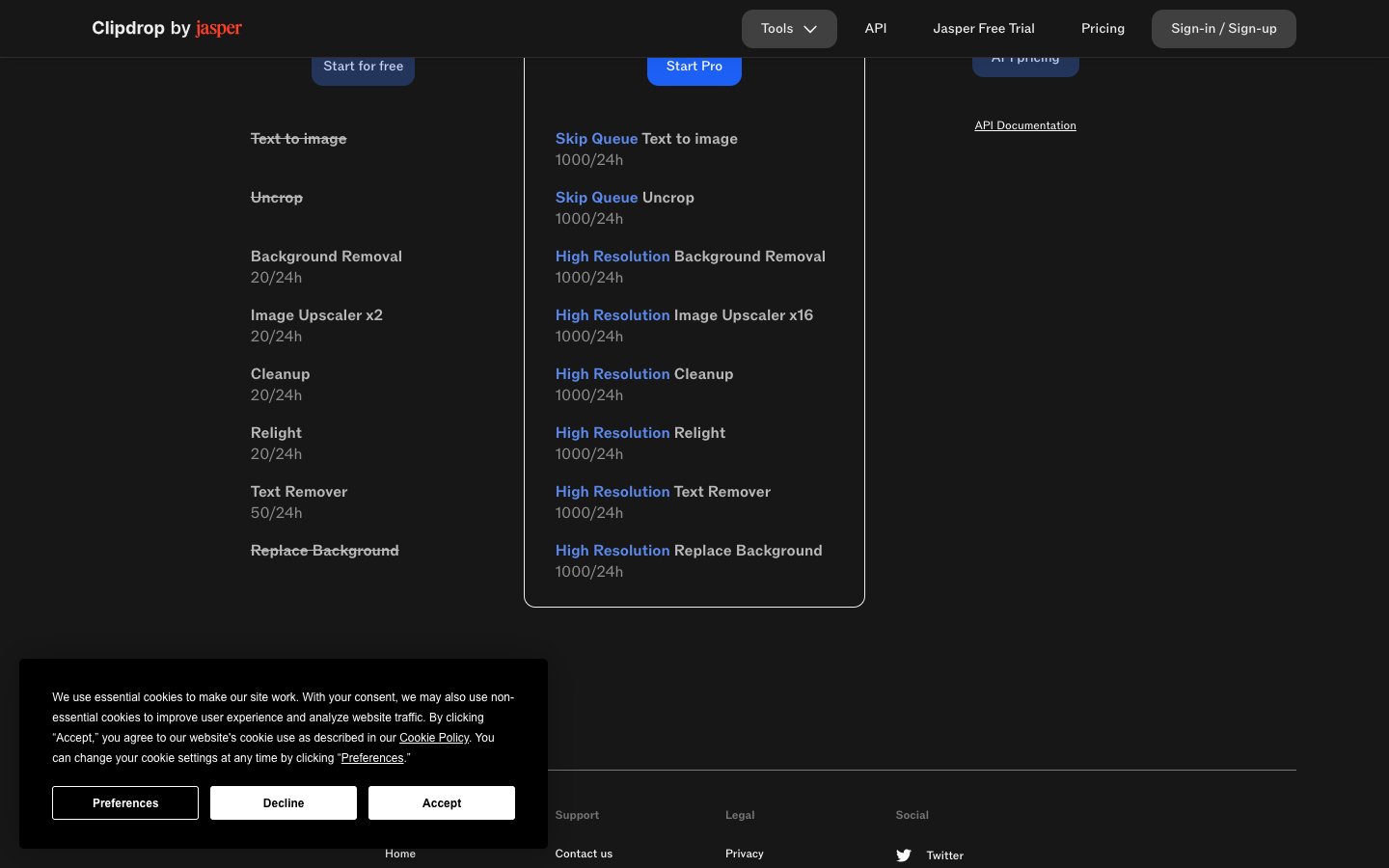Open the API Documentation link
1389x868 pixels.
coord(1025,125)
